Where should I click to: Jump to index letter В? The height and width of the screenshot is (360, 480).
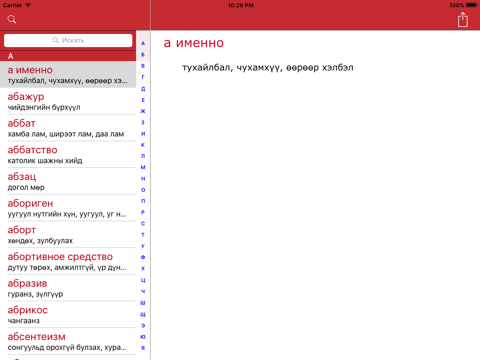143,66
